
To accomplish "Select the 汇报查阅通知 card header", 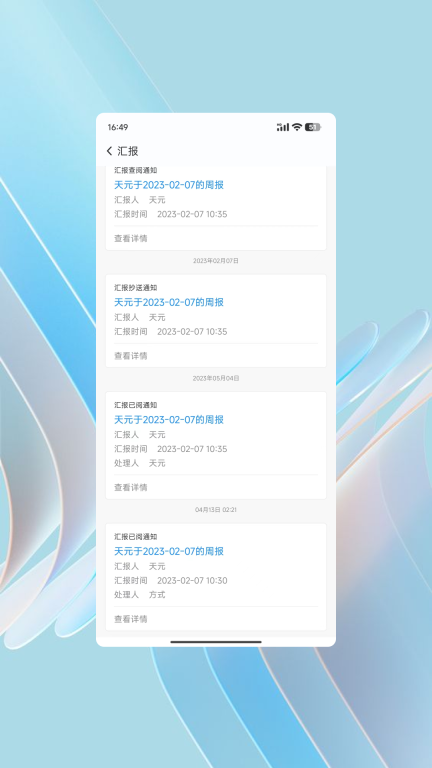I will tap(136, 170).
